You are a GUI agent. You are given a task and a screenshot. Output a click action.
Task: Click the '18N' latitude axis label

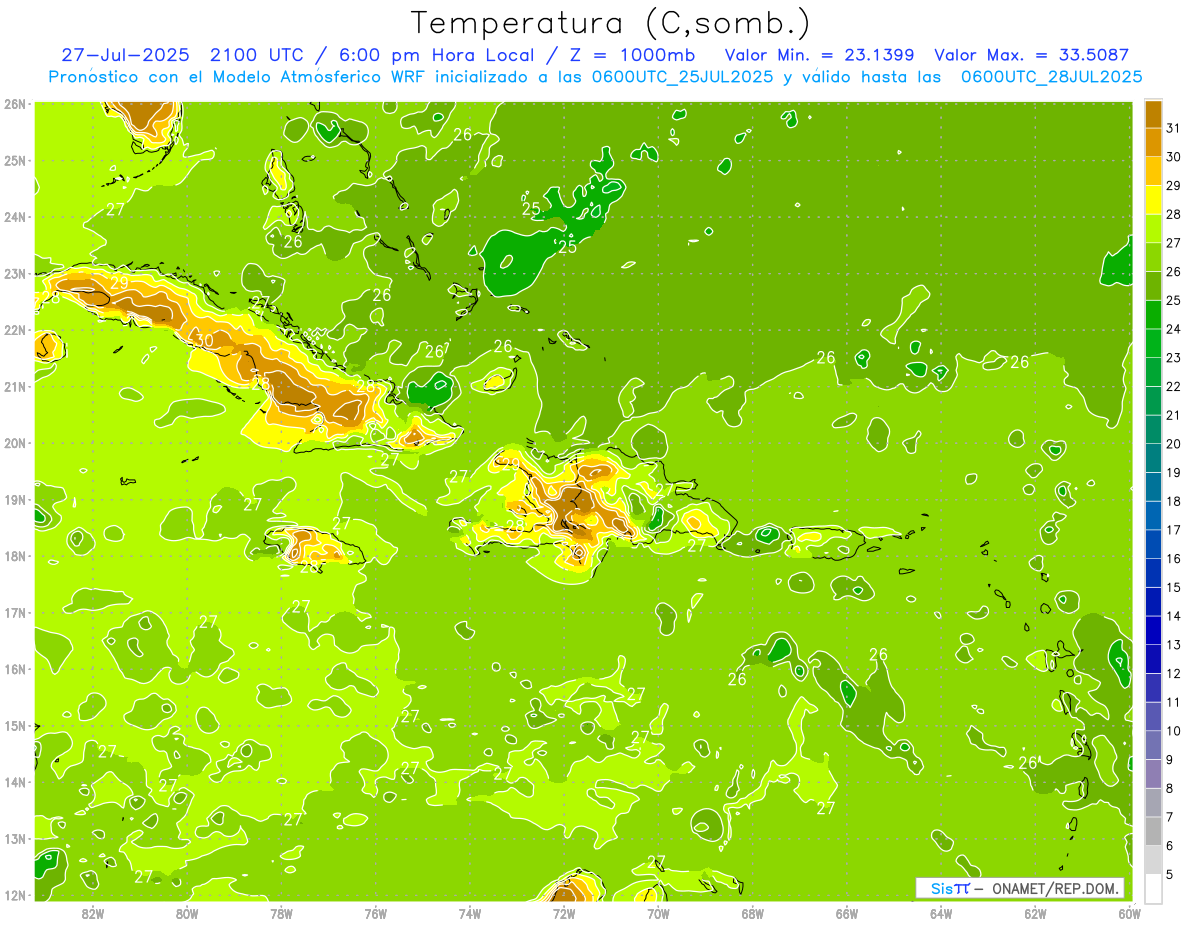coord(15,556)
